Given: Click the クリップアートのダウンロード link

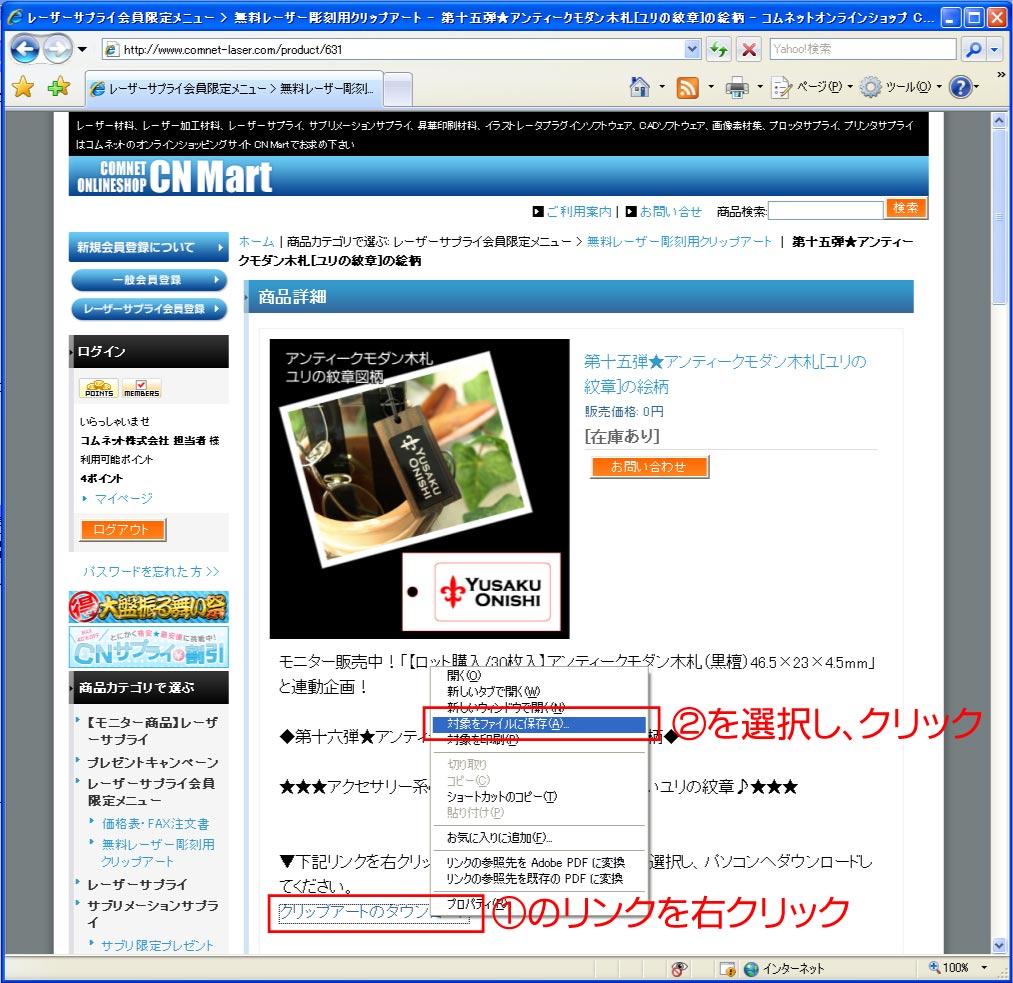Looking at the screenshot, I should 373,911.
